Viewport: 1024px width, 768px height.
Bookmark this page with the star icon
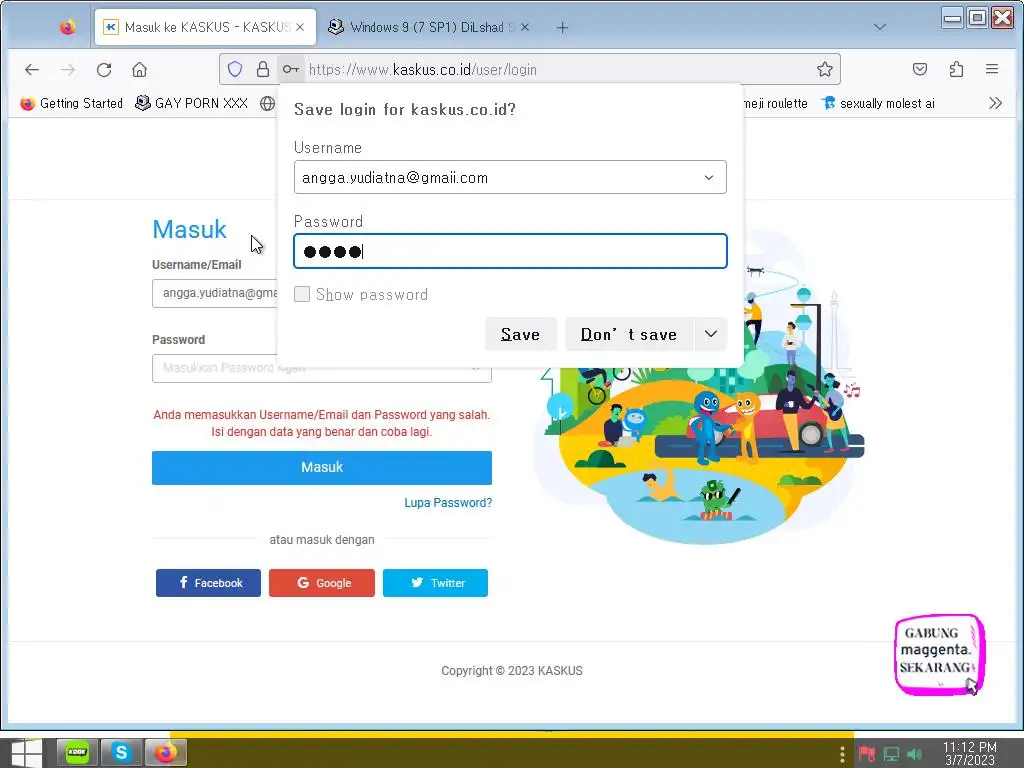tap(824, 69)
